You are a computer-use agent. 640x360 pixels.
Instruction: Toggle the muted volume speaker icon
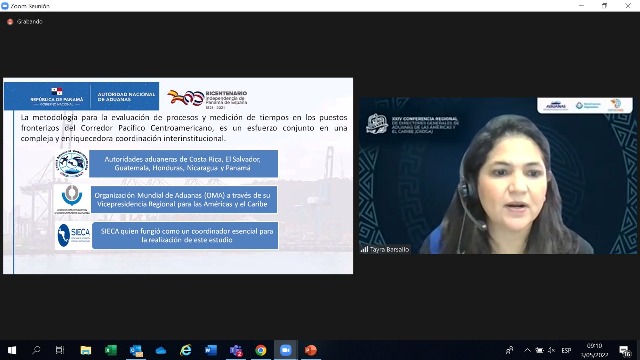(x=551, y=350)
